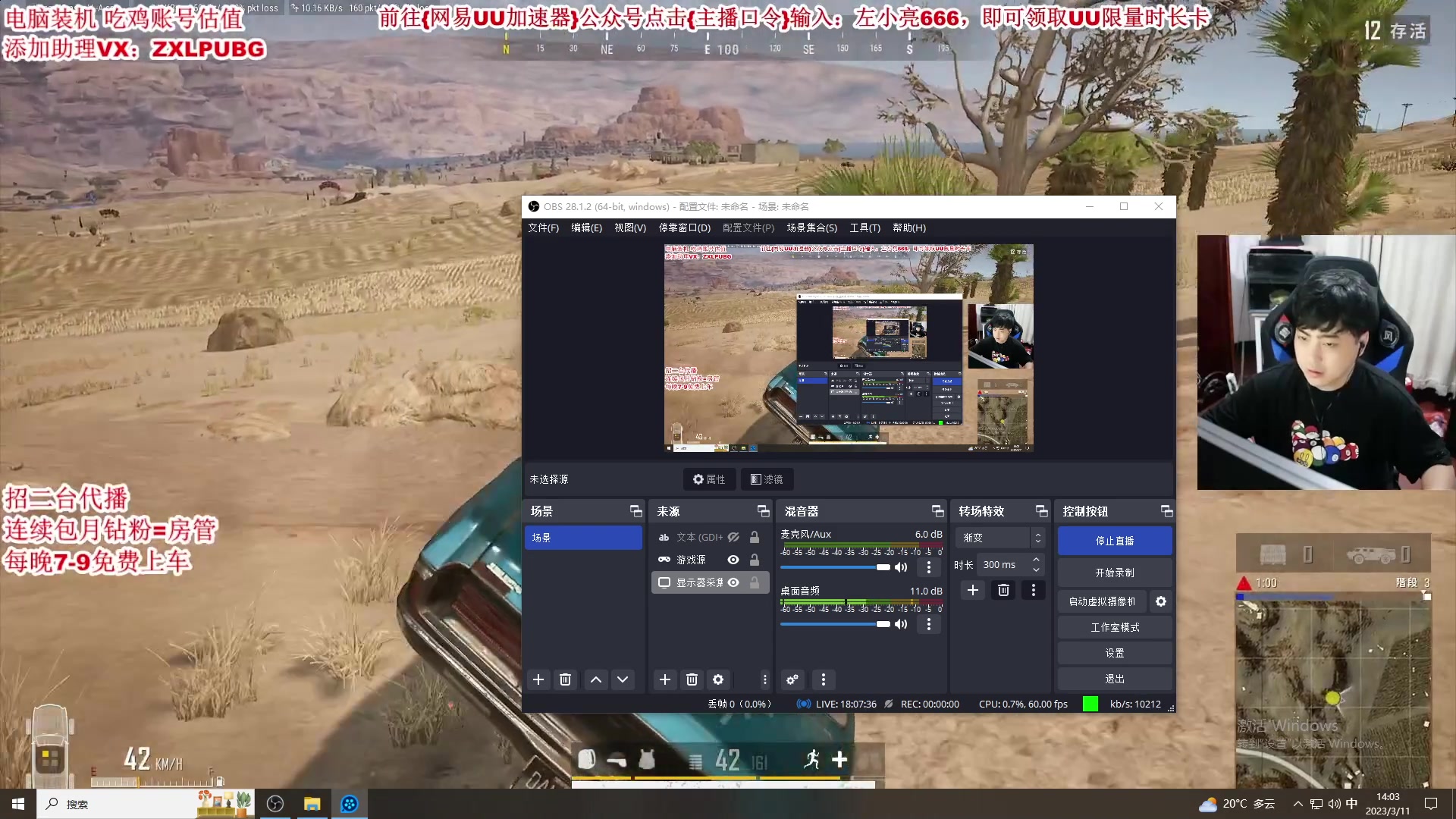Add a new source in 来源 panel
Viewport: 1456px width, 819px height.
(665, 679)
